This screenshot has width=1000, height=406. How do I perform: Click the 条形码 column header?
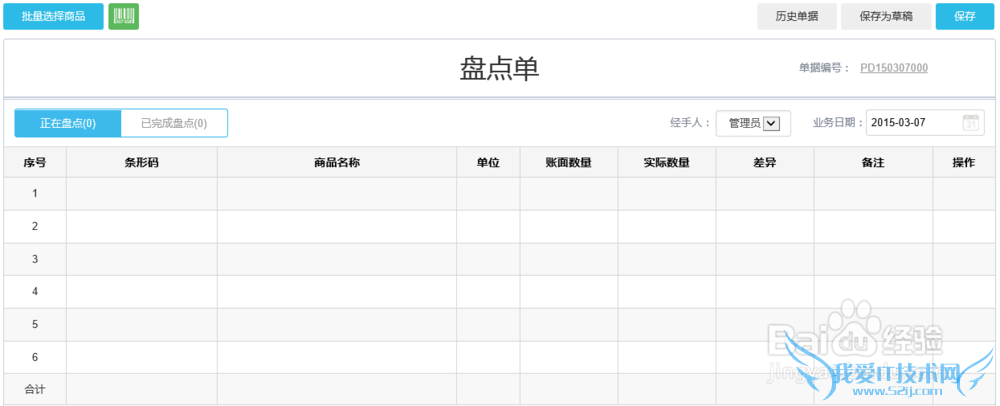point(141,163)
